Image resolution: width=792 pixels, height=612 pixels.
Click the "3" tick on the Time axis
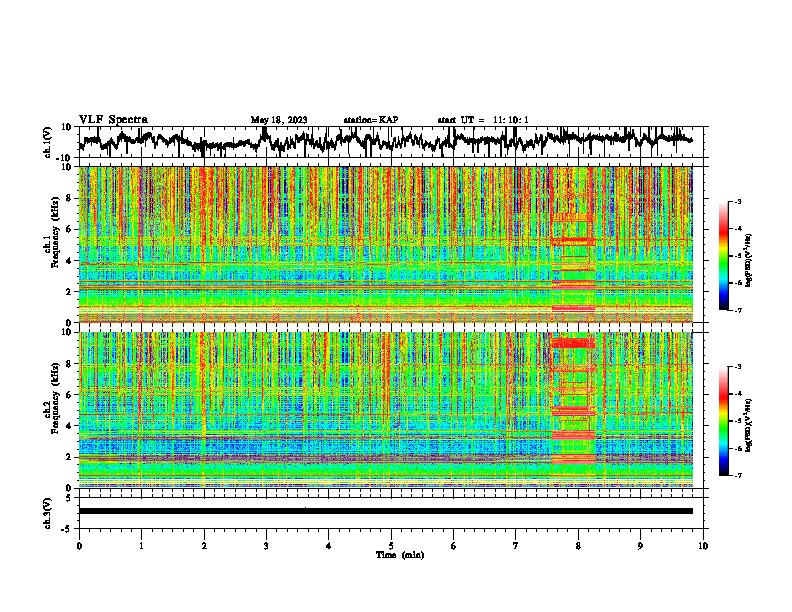[x=266, y=546]
